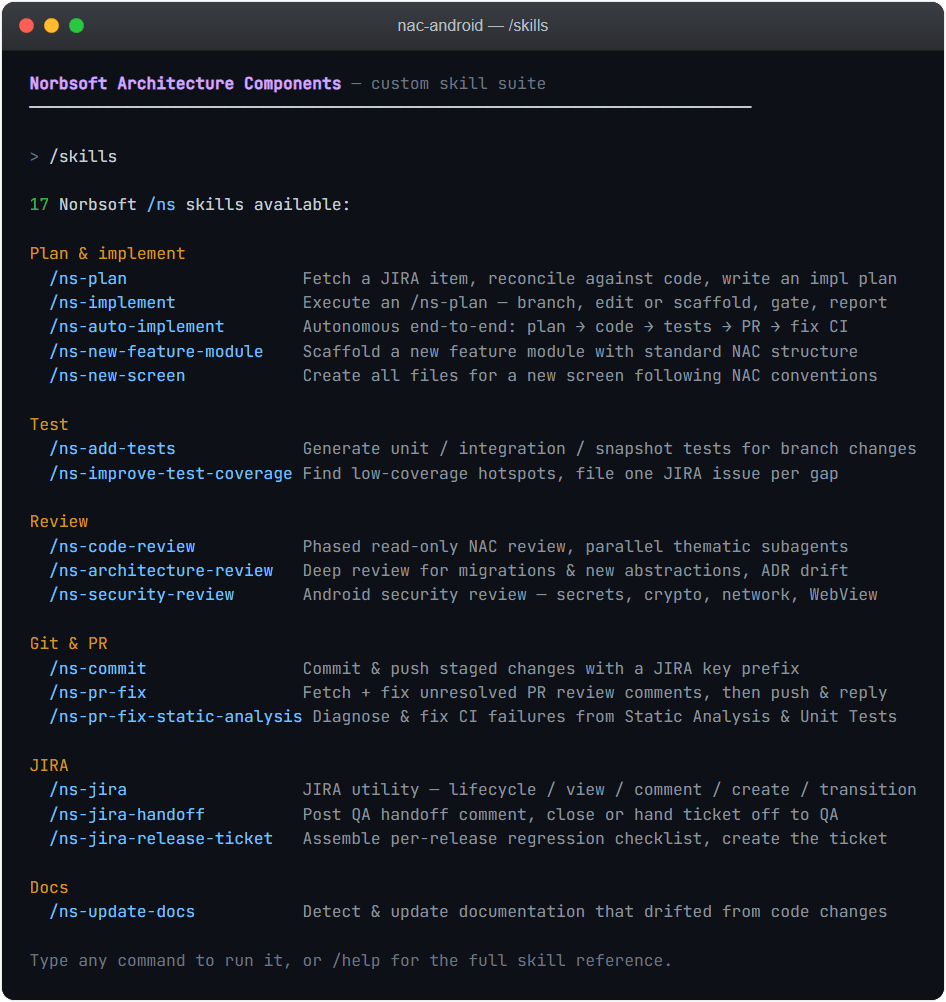Click the /ns-jira command

pos(88,789)
